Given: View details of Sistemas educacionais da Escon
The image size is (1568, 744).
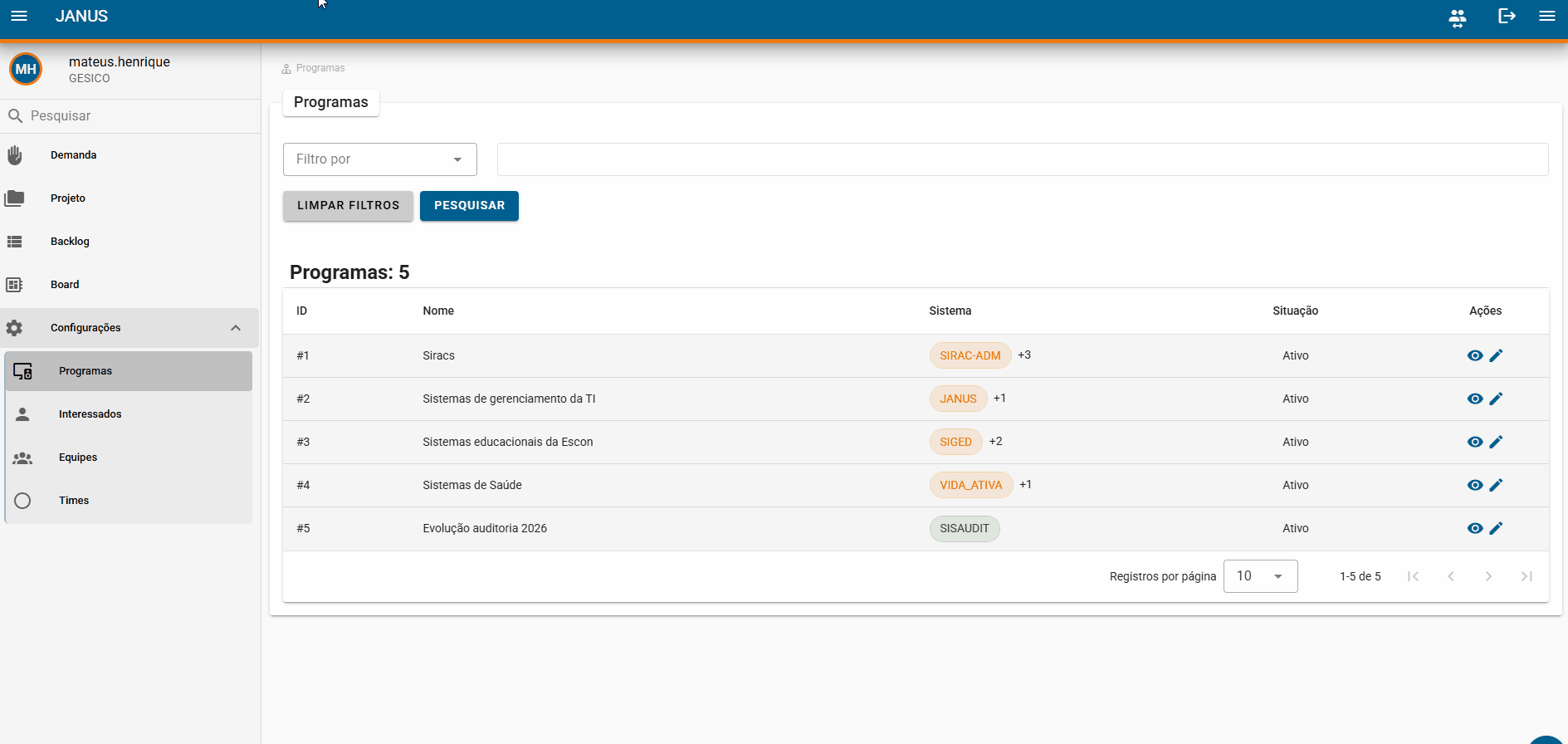Looking at the screenshot, I should click(x=1475, y=442).
